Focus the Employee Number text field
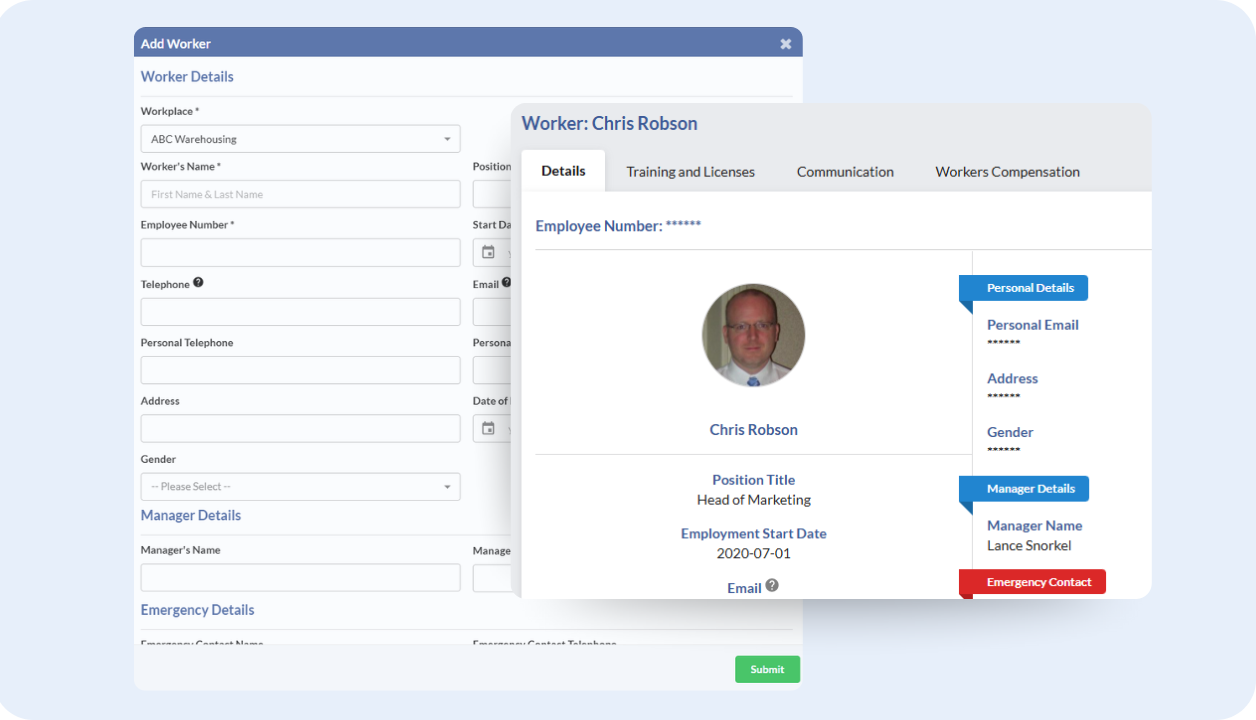Viewport: 1256px width, 720px height. (x=300, y=253)
